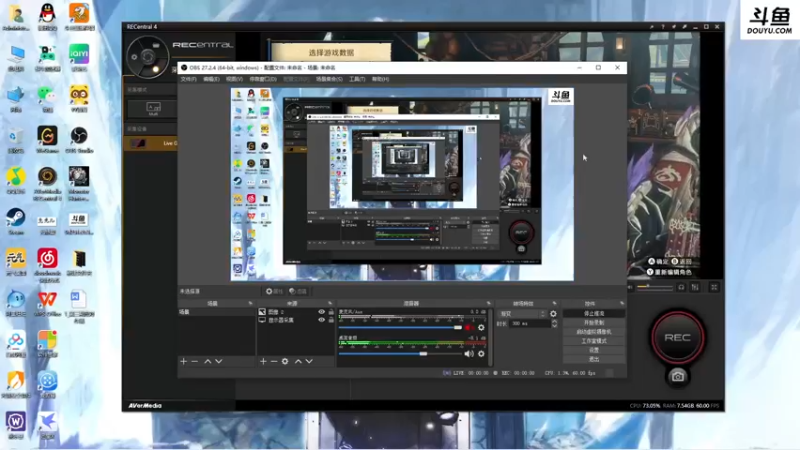Float the Sources dock panel icon

pos(330,303)
